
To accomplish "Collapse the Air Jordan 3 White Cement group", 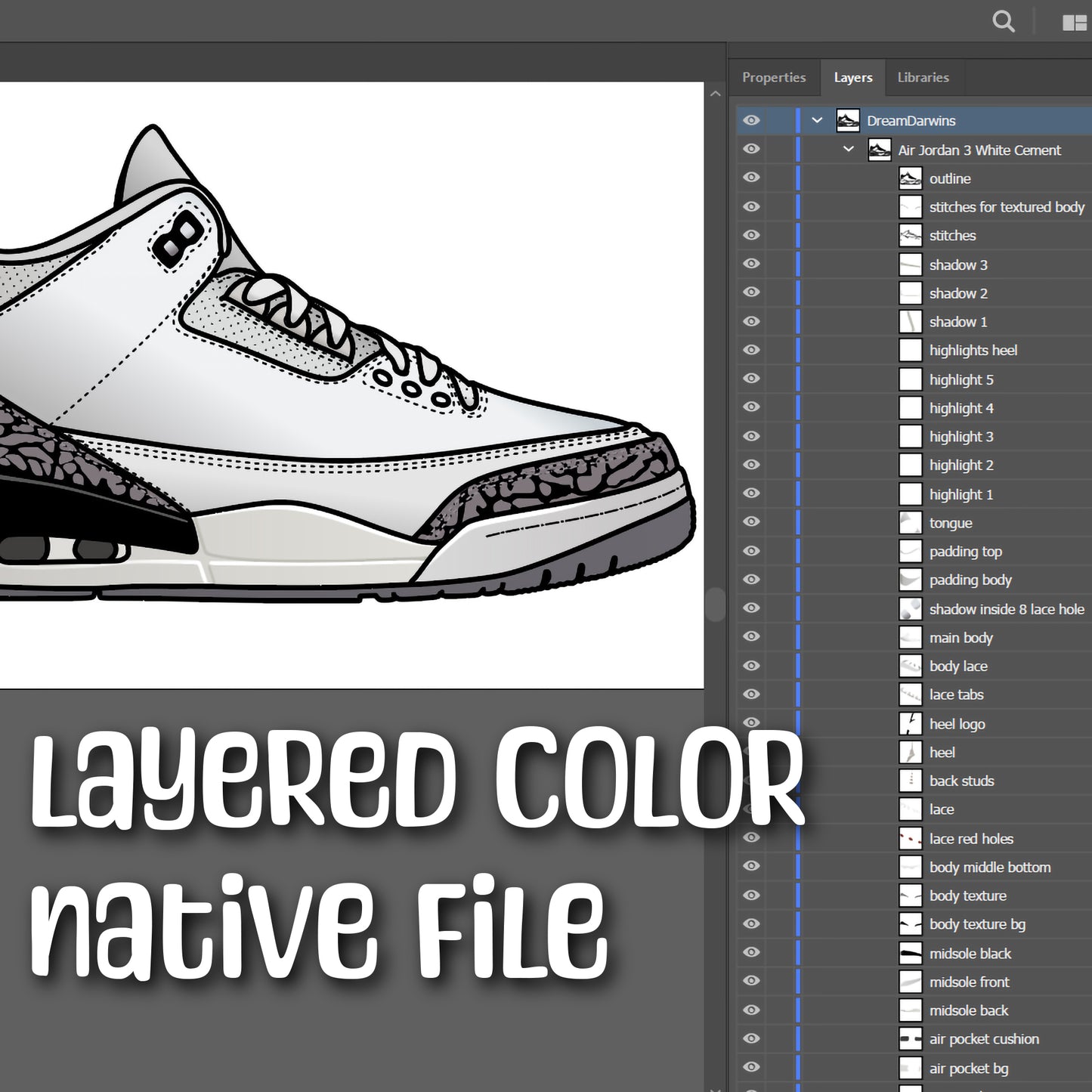I will tap(847, 149).
